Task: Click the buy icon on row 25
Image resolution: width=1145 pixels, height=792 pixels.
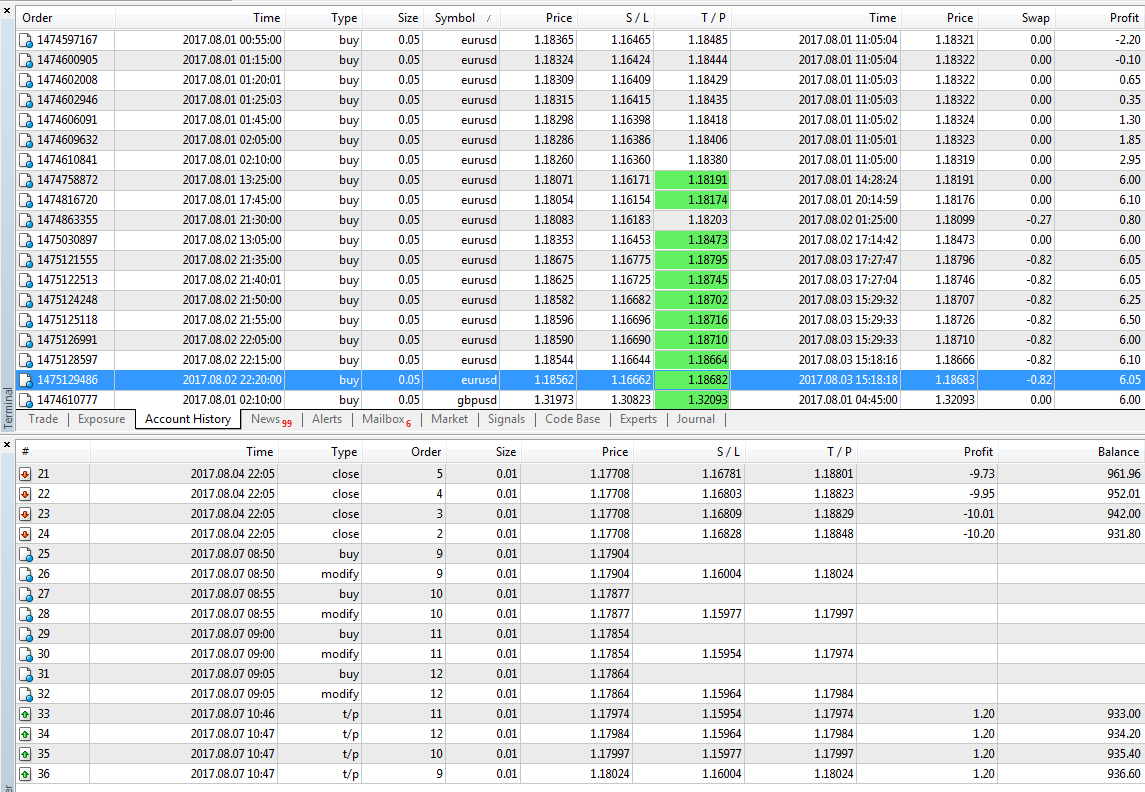Action: [x=26, y=554]
